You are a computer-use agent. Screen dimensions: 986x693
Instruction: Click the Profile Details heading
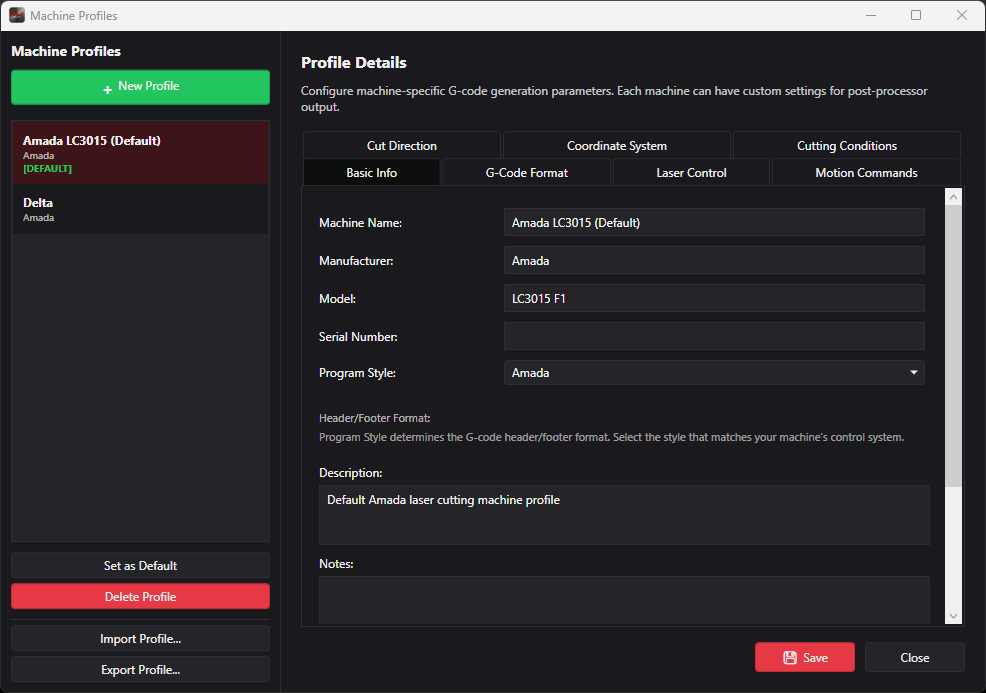[353, 62]
